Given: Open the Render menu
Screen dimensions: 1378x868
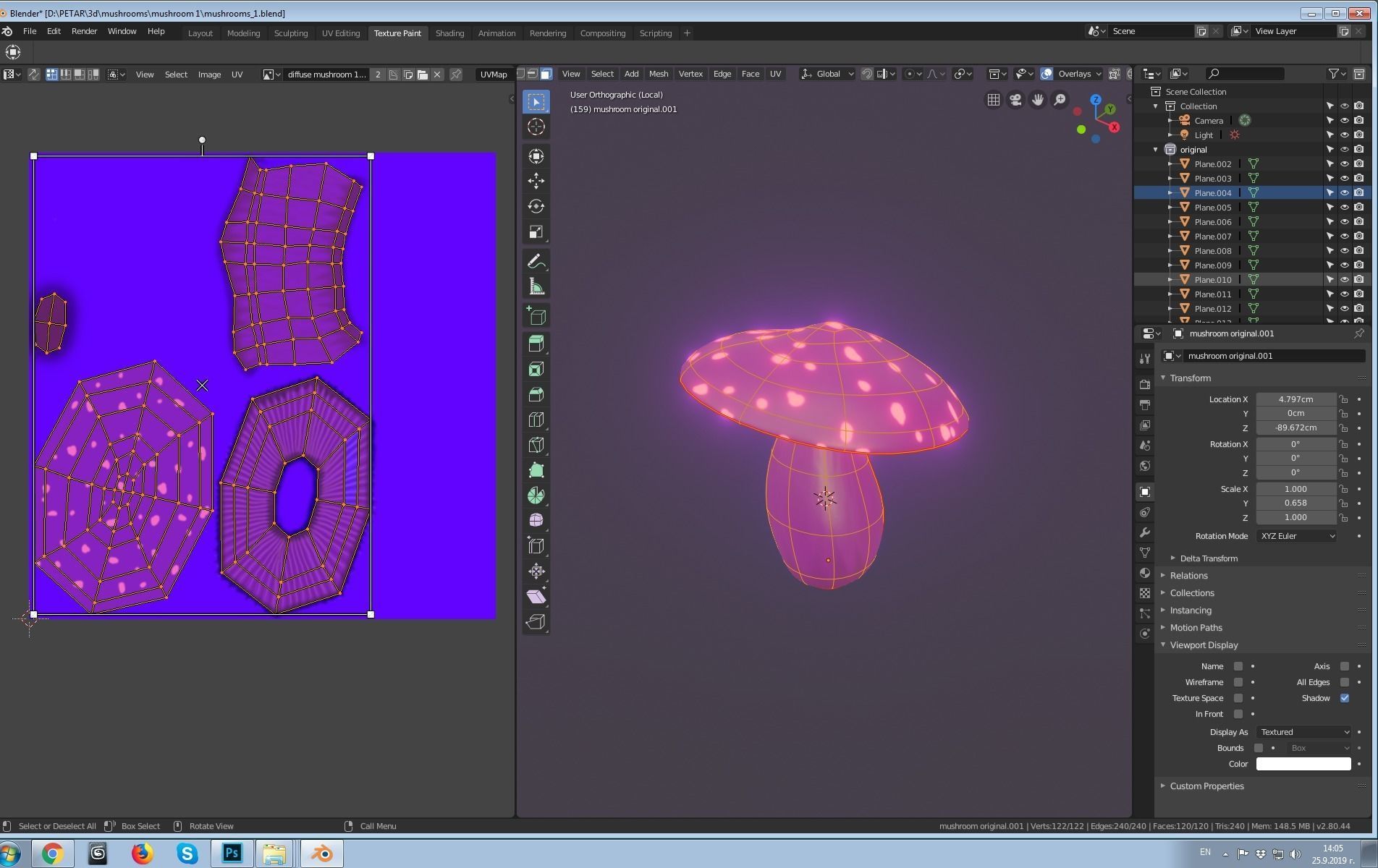Looking at the screenshot, I should 84,31.
